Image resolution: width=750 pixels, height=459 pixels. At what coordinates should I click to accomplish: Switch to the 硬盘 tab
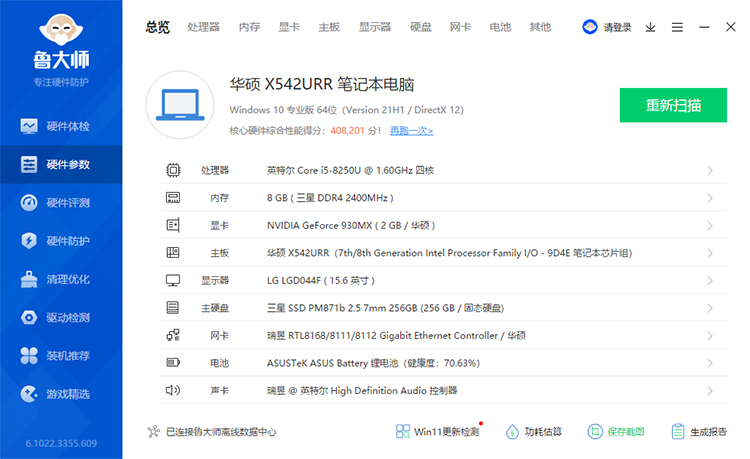(x=421, y=27)
